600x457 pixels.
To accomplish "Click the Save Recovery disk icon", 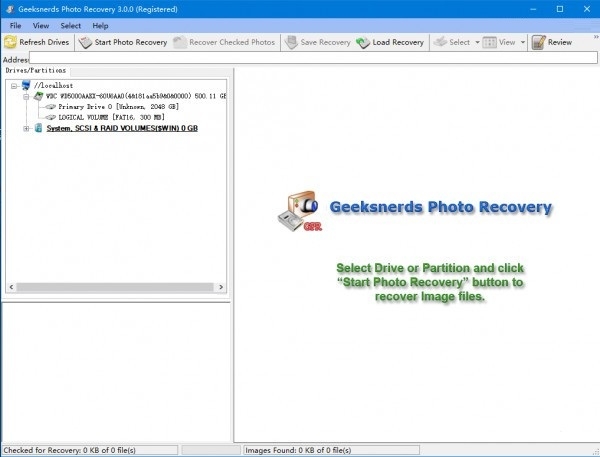I will click(x=291, y=42).
